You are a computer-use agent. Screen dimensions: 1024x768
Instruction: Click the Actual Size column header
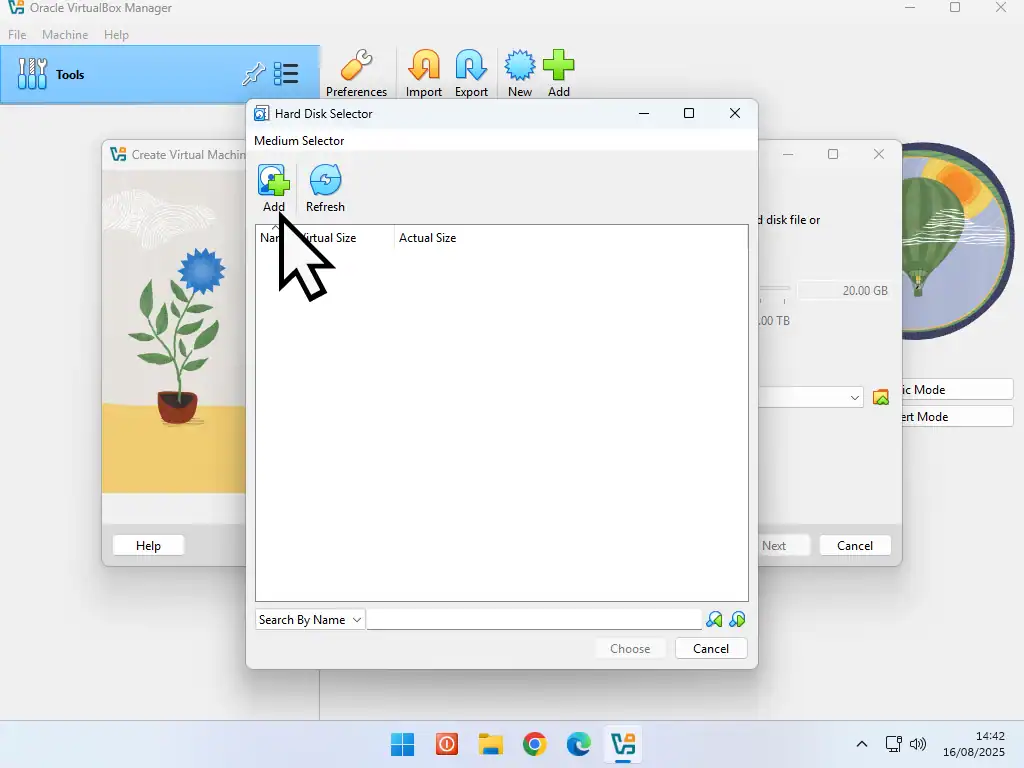(428, 238)
